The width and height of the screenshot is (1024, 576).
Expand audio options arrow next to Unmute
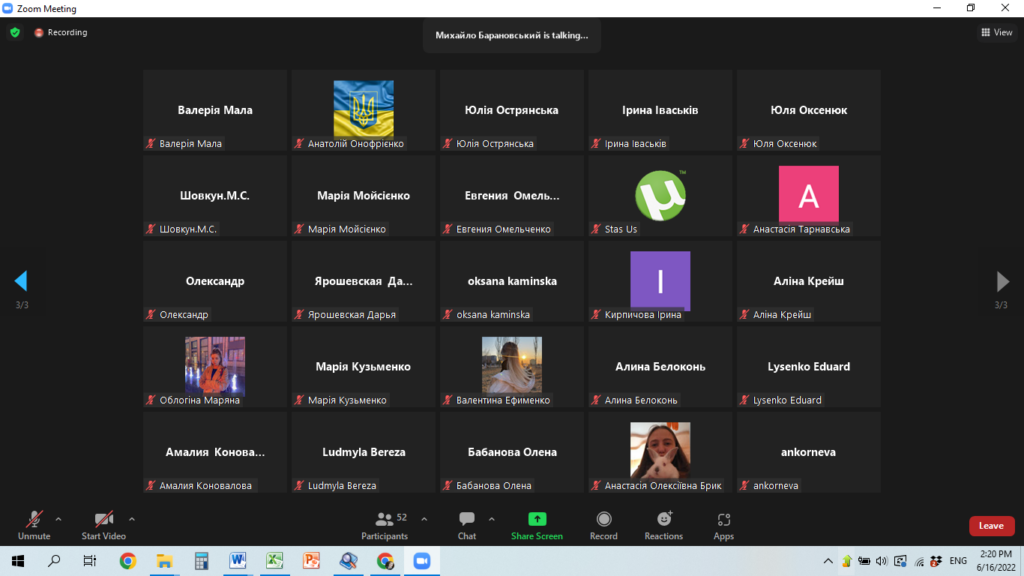click(x=58, y=519)
